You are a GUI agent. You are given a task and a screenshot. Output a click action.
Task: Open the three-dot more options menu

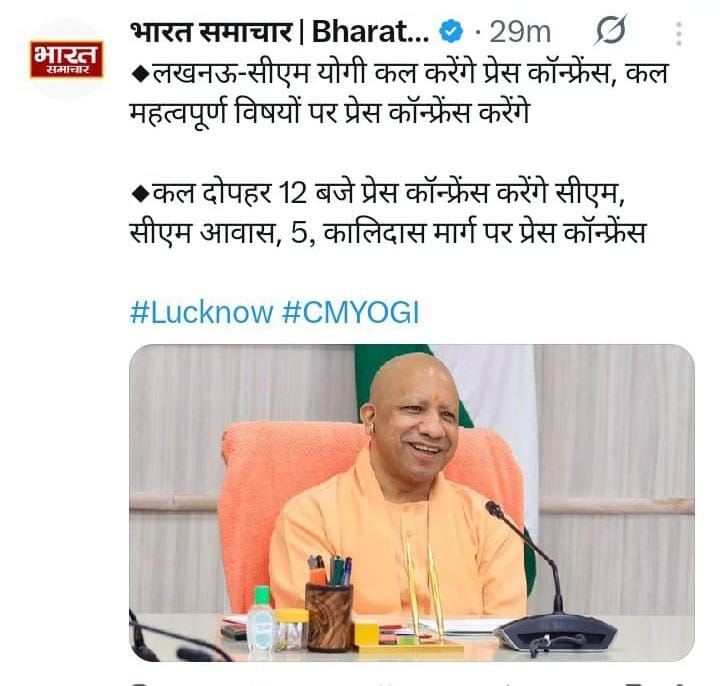tap(679, 34)
